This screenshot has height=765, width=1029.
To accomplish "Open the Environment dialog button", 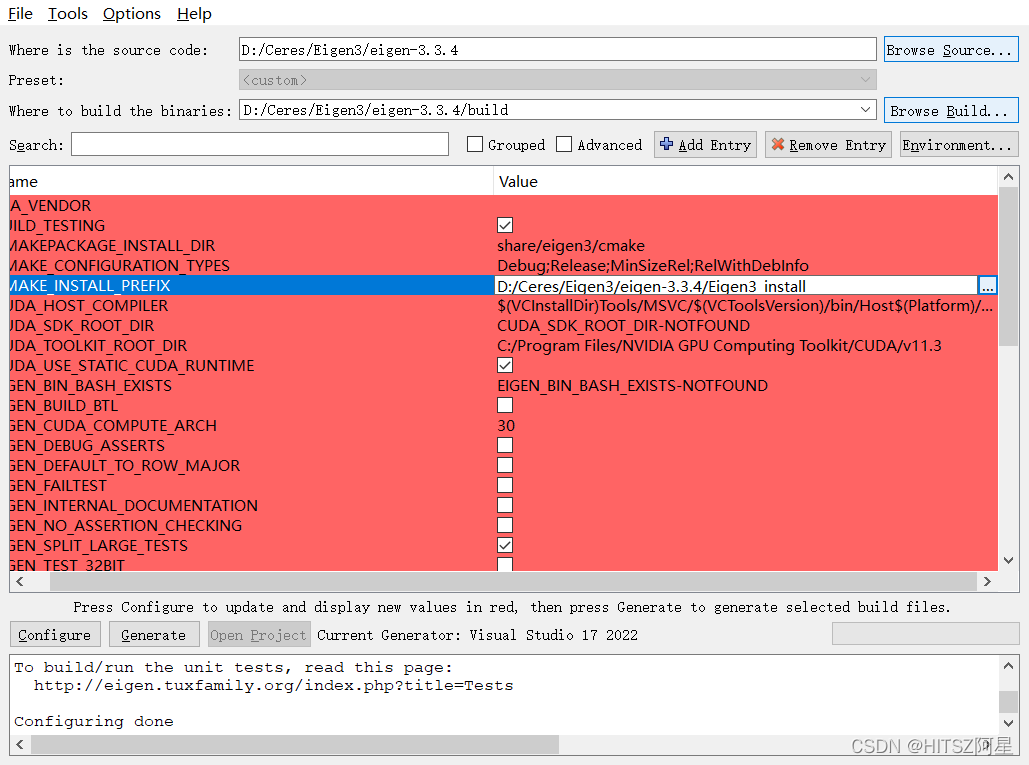I will coord(959,144).
